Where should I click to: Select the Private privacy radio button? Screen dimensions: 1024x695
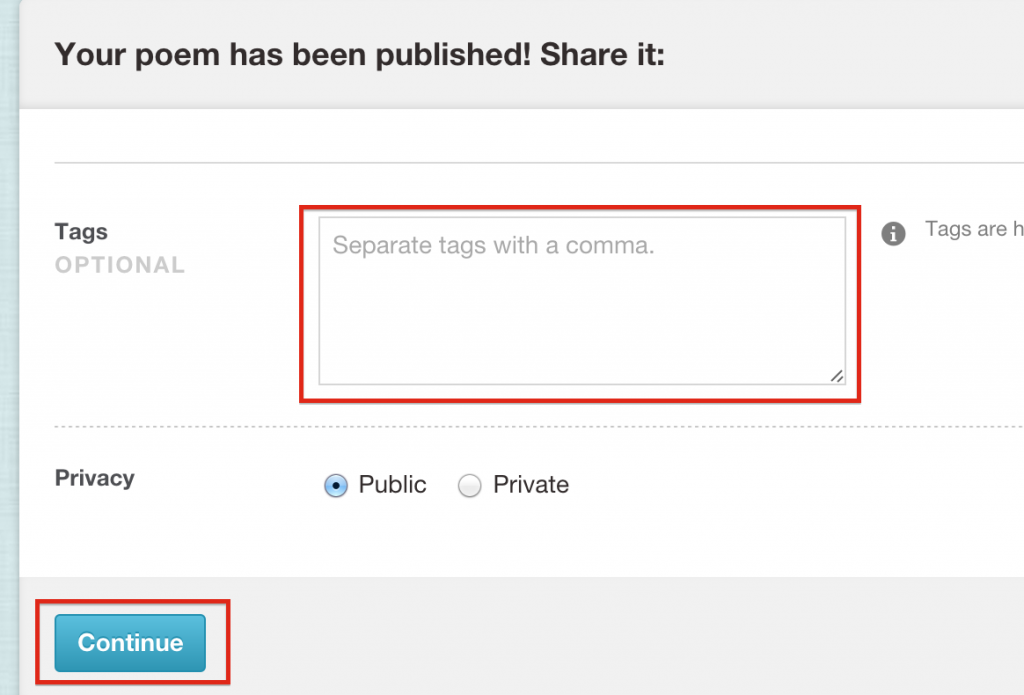click(x=469, y=485)
